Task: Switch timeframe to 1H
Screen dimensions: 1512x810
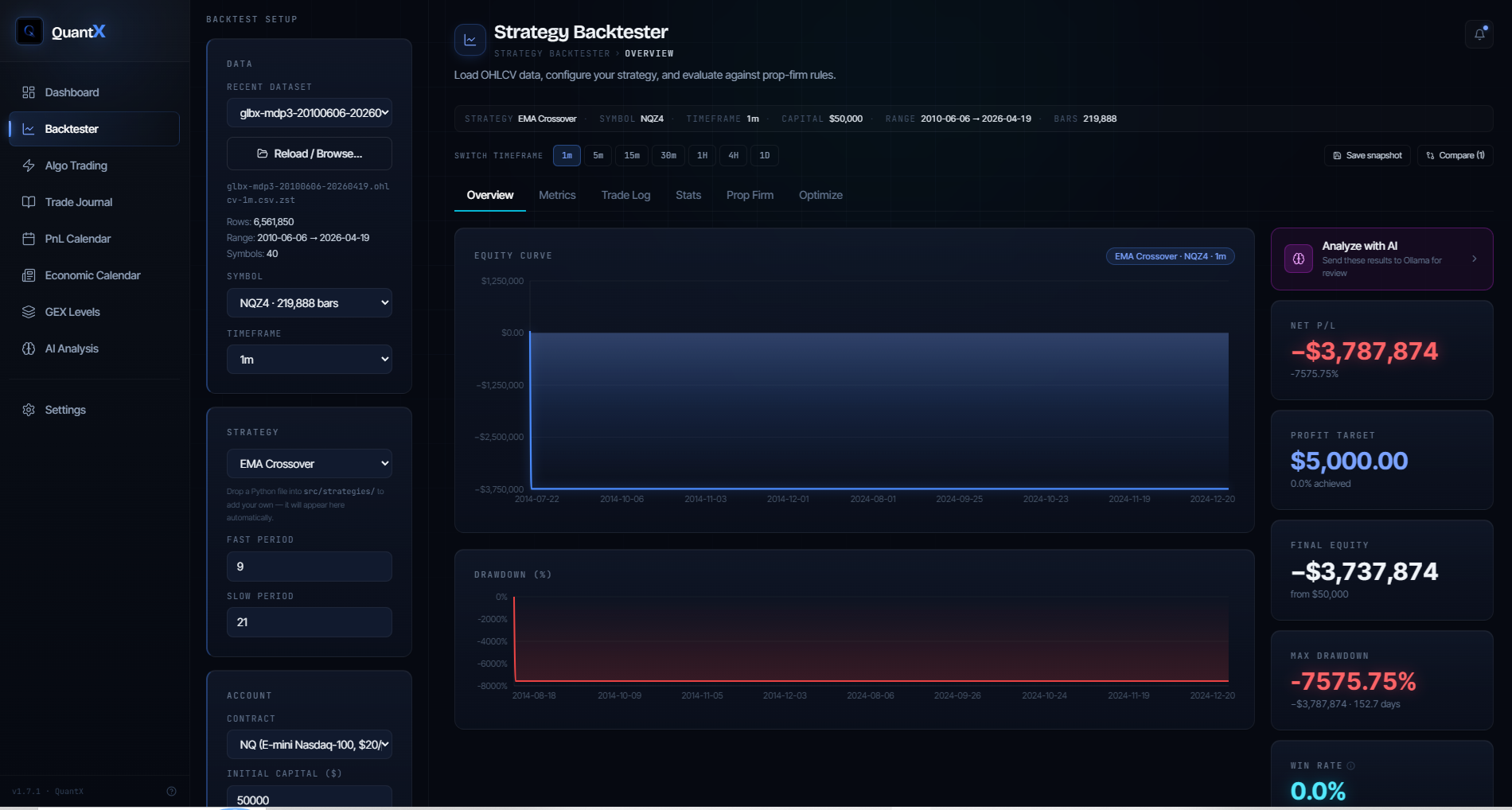Action: pos(703,156)
